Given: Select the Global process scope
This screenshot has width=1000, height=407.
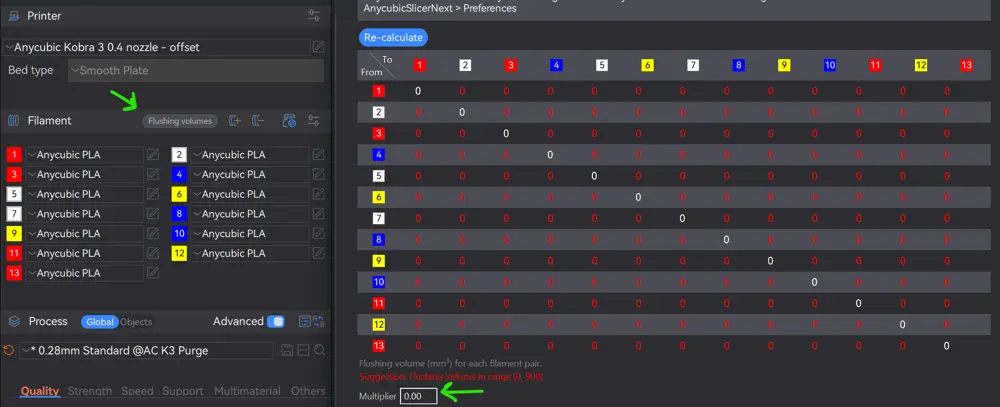Looking at the screenshot, I should 100,322.
